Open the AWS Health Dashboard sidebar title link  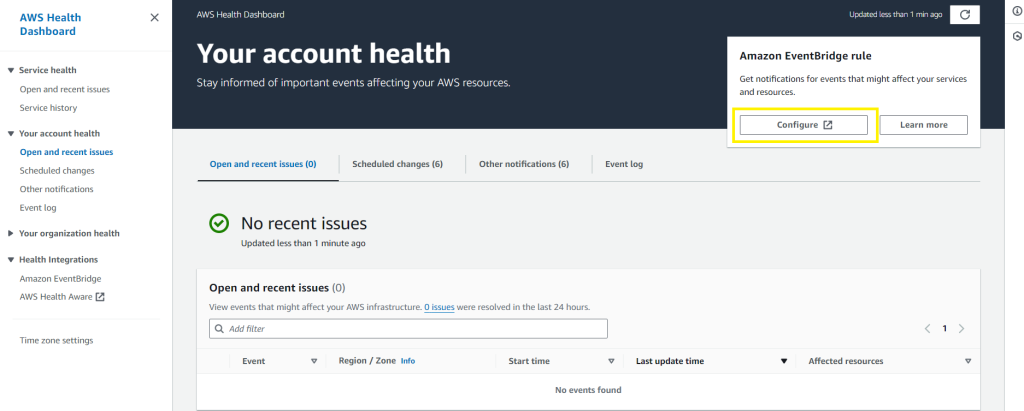tap(50, 25)
